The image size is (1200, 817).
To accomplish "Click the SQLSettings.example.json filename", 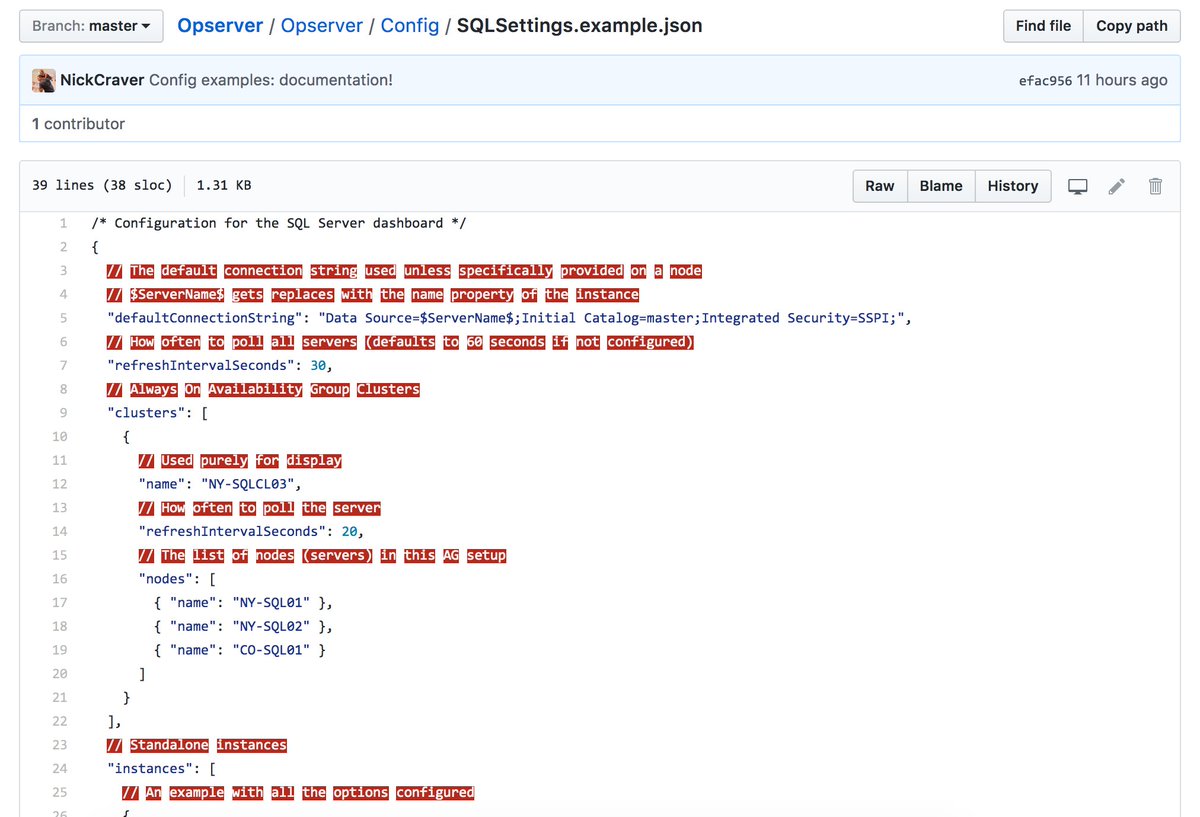I will point(580,25).
